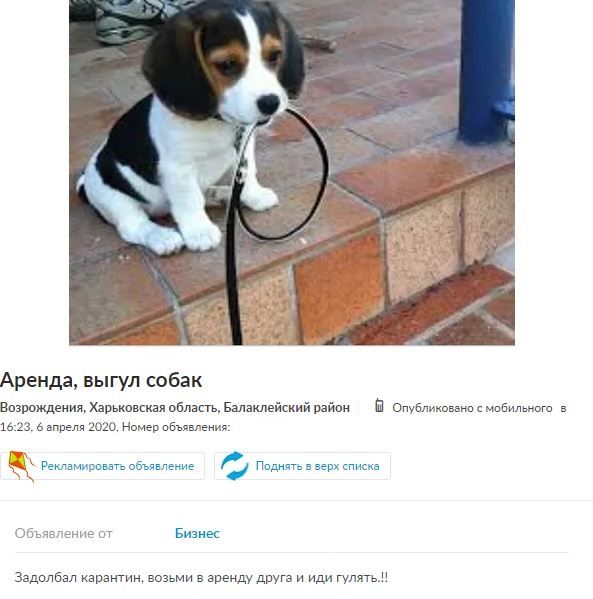This screenshot has height=599, width=593.
Task: Click the Рекламировать объявление button text
Action: coord(117,466)
